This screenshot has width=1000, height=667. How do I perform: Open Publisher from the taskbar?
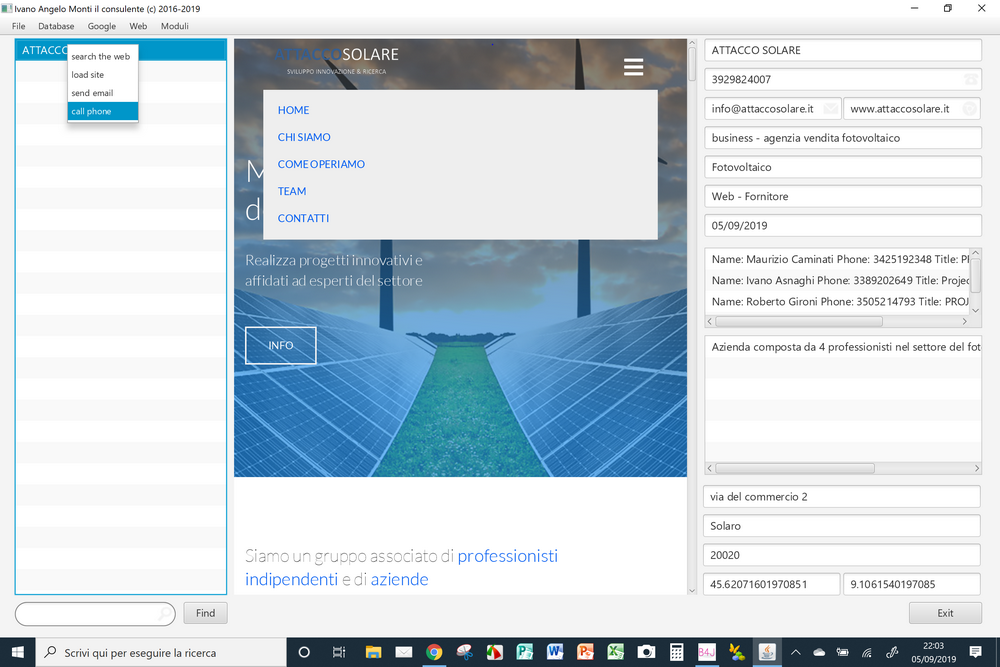525,652
